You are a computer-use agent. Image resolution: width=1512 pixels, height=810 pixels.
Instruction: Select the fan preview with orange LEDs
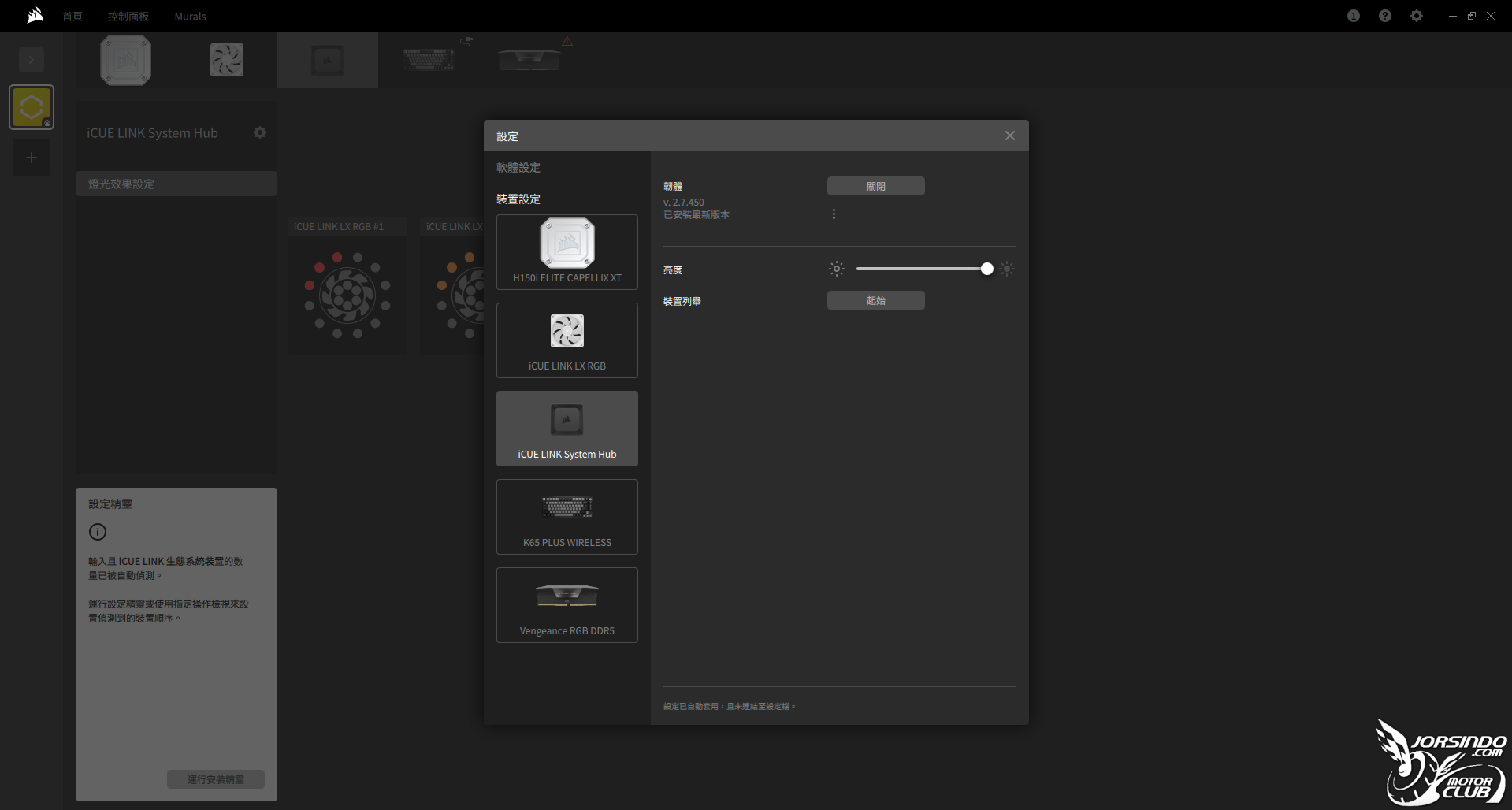pyautogui.click(x=452, y=285)
